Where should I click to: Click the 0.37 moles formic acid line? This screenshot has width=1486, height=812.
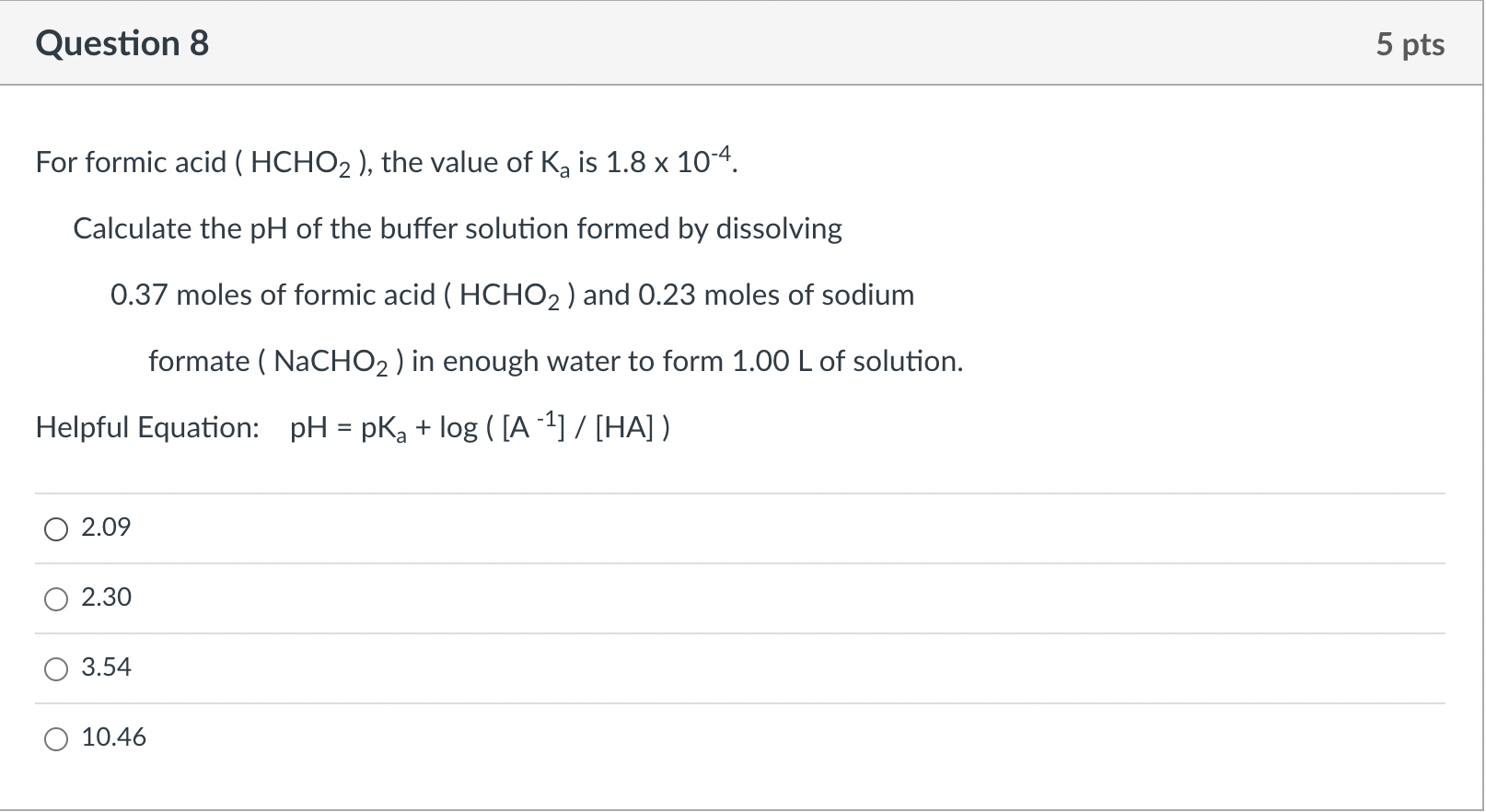click(x=512, y=295)
